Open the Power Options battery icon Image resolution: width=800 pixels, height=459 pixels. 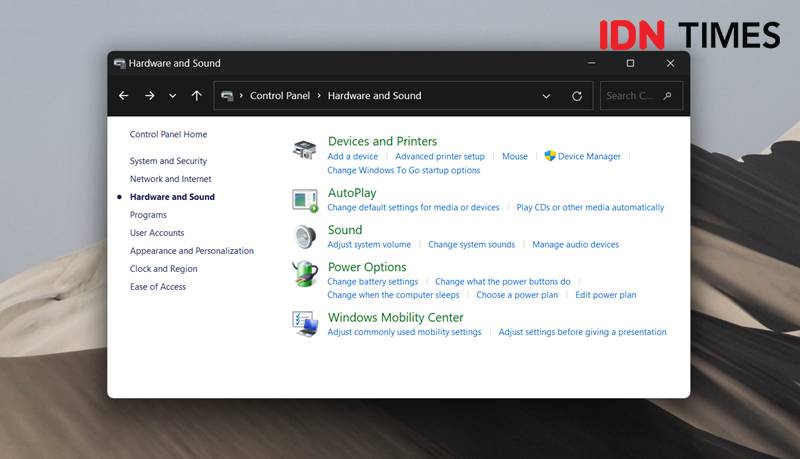click(x=305, y=274)
